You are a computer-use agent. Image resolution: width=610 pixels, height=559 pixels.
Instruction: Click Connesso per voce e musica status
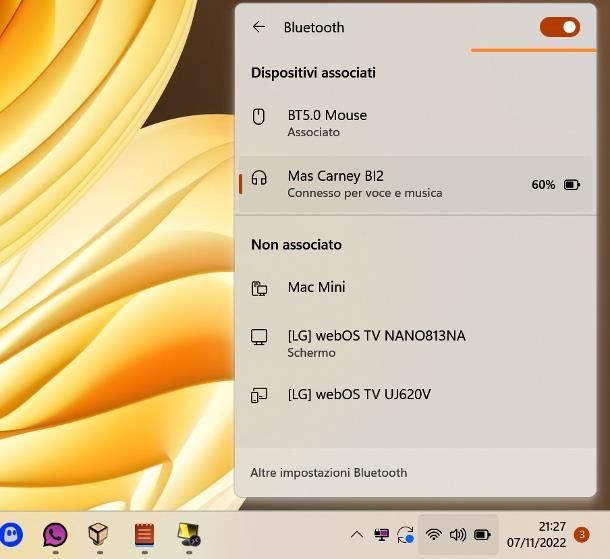pyautogui.click(x=365, y=193)
